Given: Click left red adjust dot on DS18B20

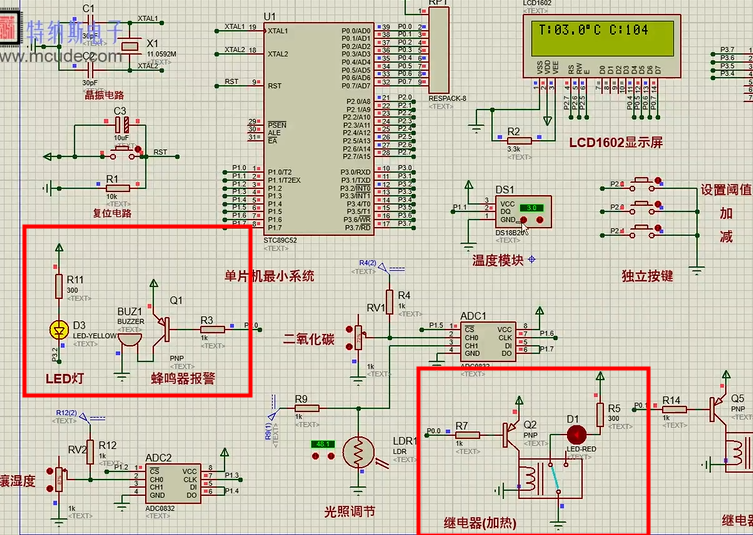Looking at the screenshot, I should tap(524, 220).
